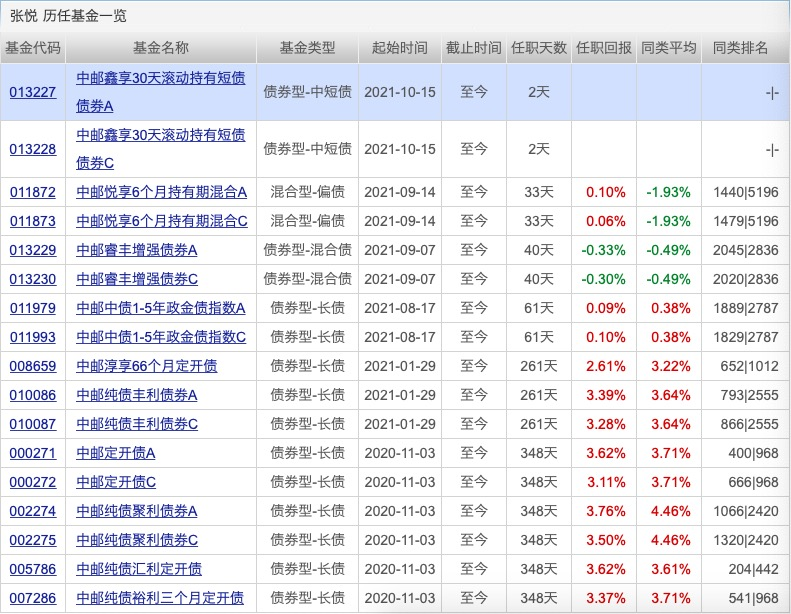Viewport: 791px width, 614px height.
Task: Open 中邮睿丰增强债券C link
Action: click(137, 279)
